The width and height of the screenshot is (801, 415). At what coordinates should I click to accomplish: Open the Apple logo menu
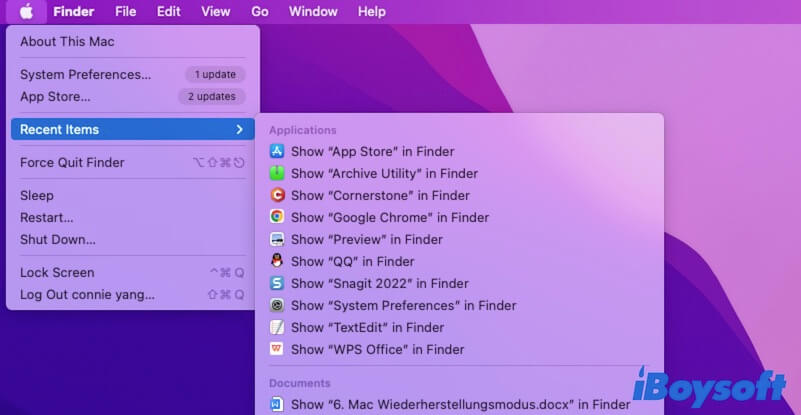click(x=27, y=11)
